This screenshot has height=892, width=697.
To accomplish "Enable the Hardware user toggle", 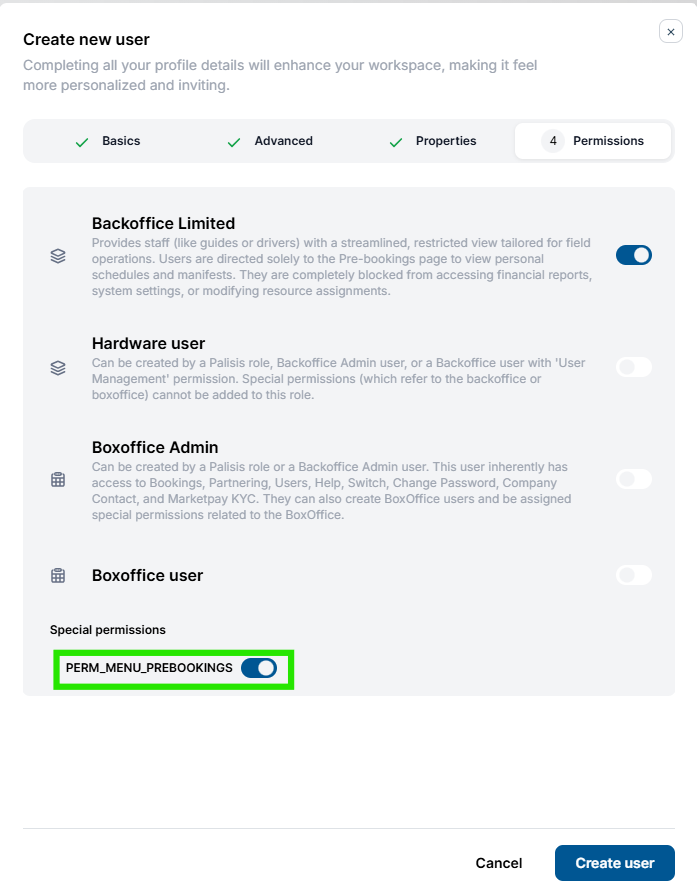I will [634, 367].
